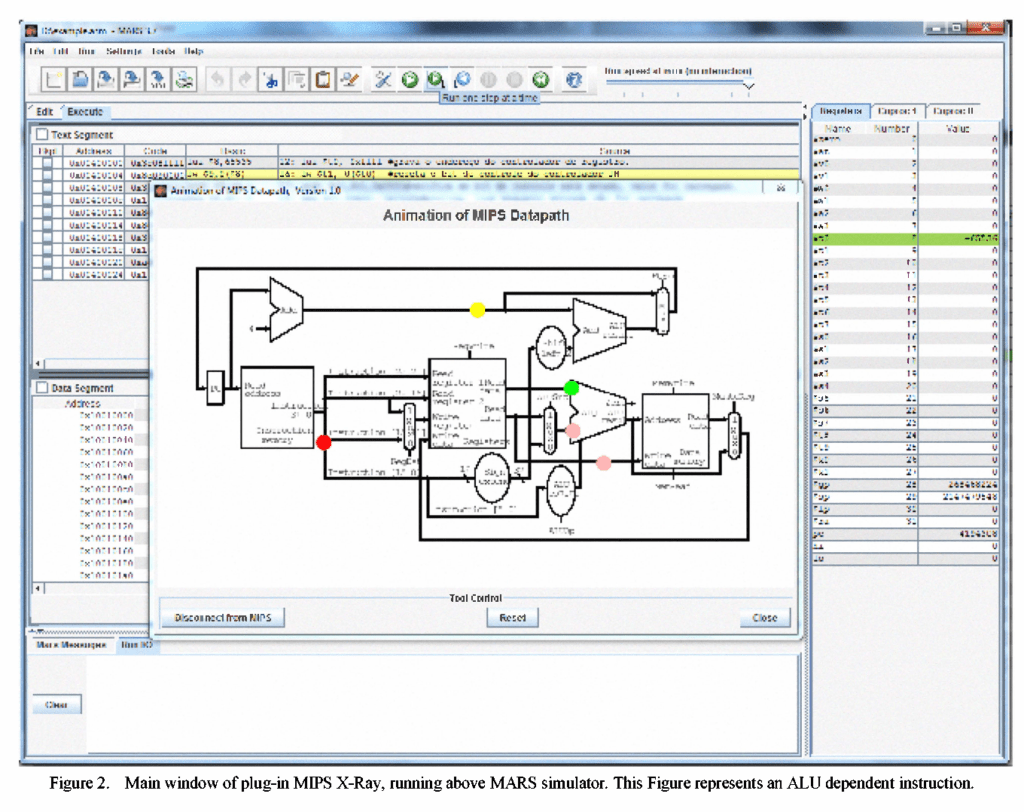Click the Clear button in messages panel

pyautogui.click(x=57, y=705)
